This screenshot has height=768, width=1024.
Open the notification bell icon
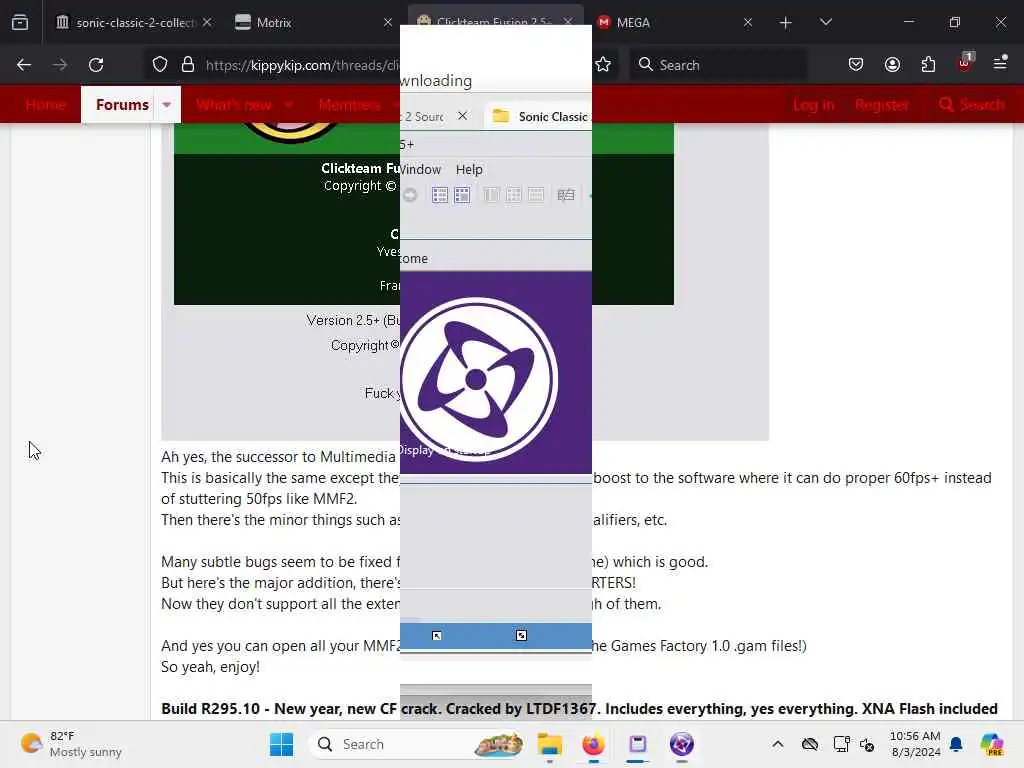956,744
